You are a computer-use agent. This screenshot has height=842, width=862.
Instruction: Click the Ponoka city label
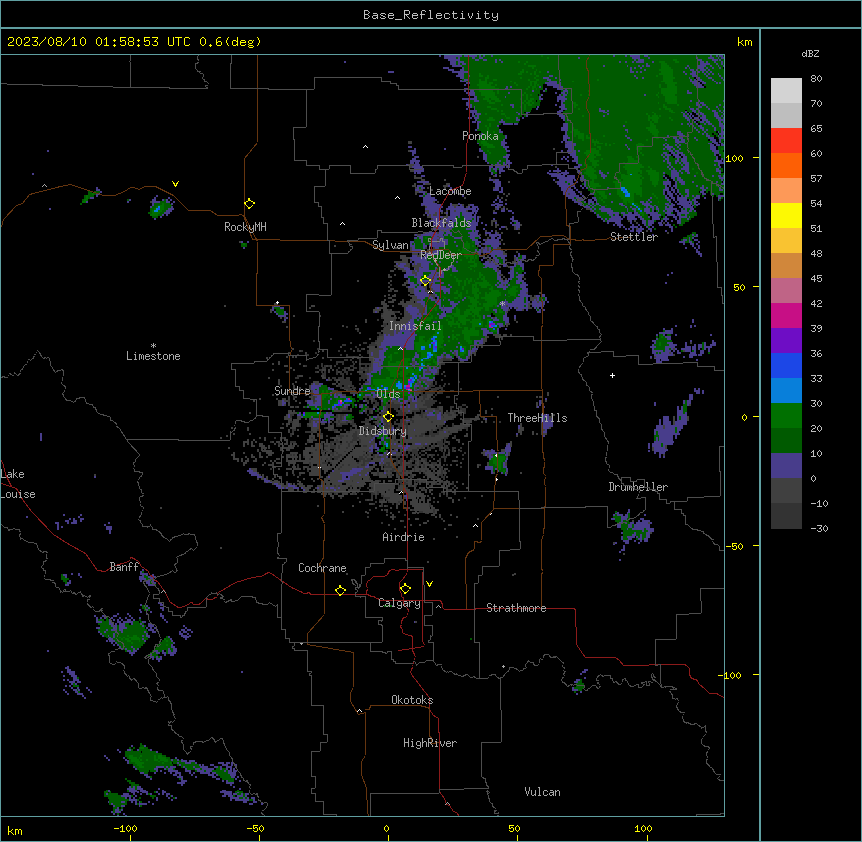tap(480, 136)
